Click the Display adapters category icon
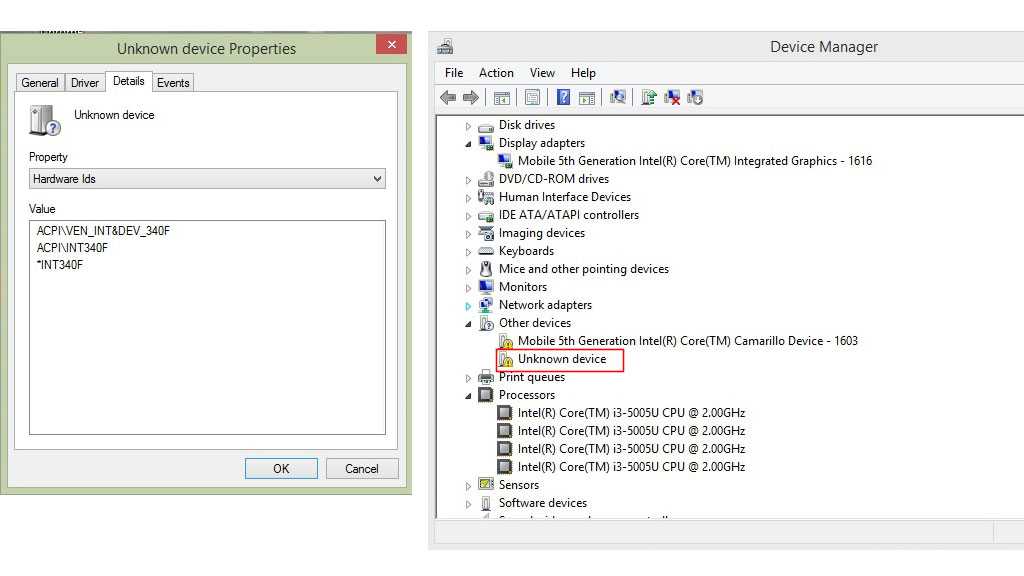The width and height of the screenshot is (1024, 576). click(485, 143)
